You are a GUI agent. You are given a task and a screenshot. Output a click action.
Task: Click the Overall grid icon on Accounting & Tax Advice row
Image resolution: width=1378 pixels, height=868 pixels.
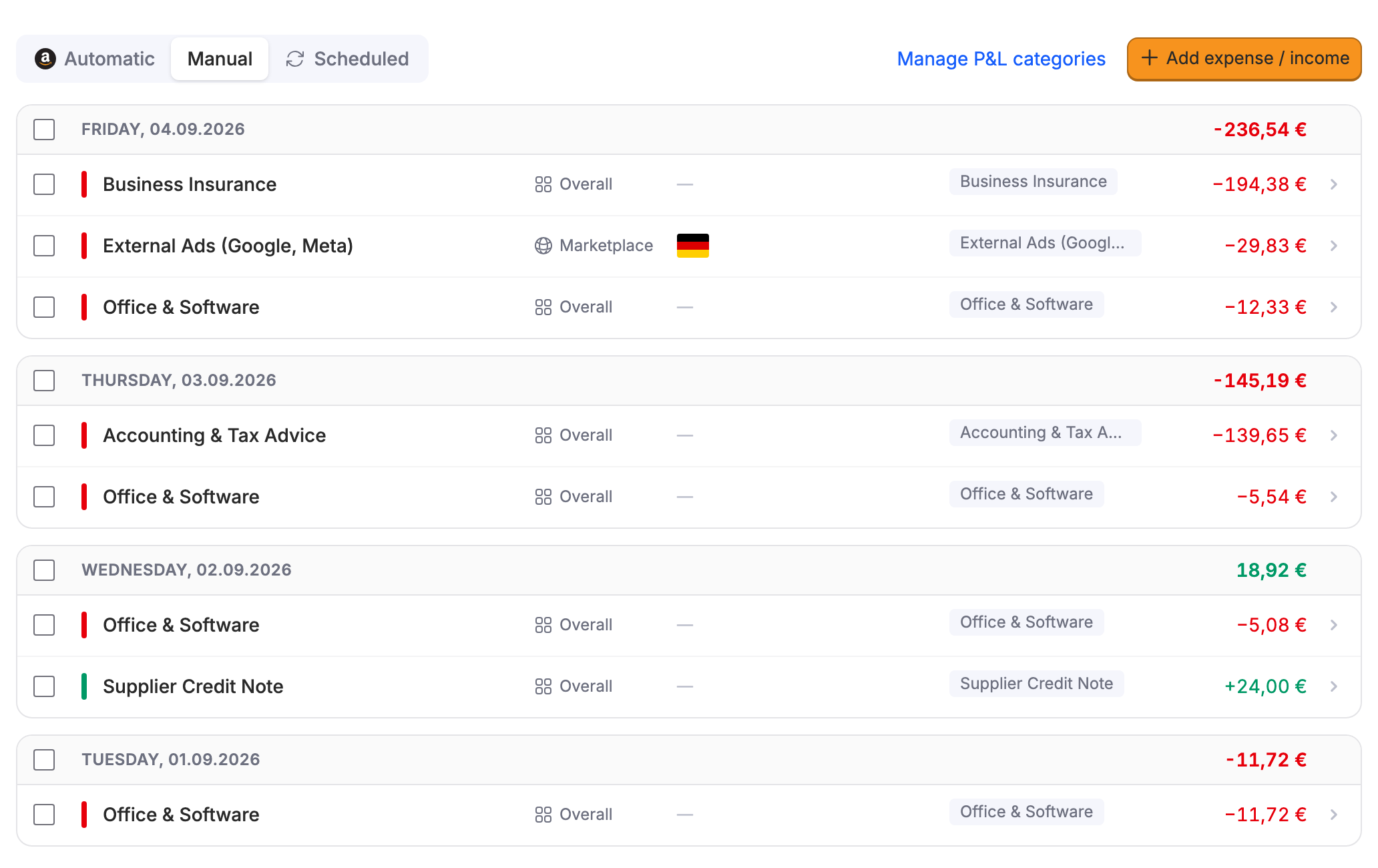(x=543, y=435)
